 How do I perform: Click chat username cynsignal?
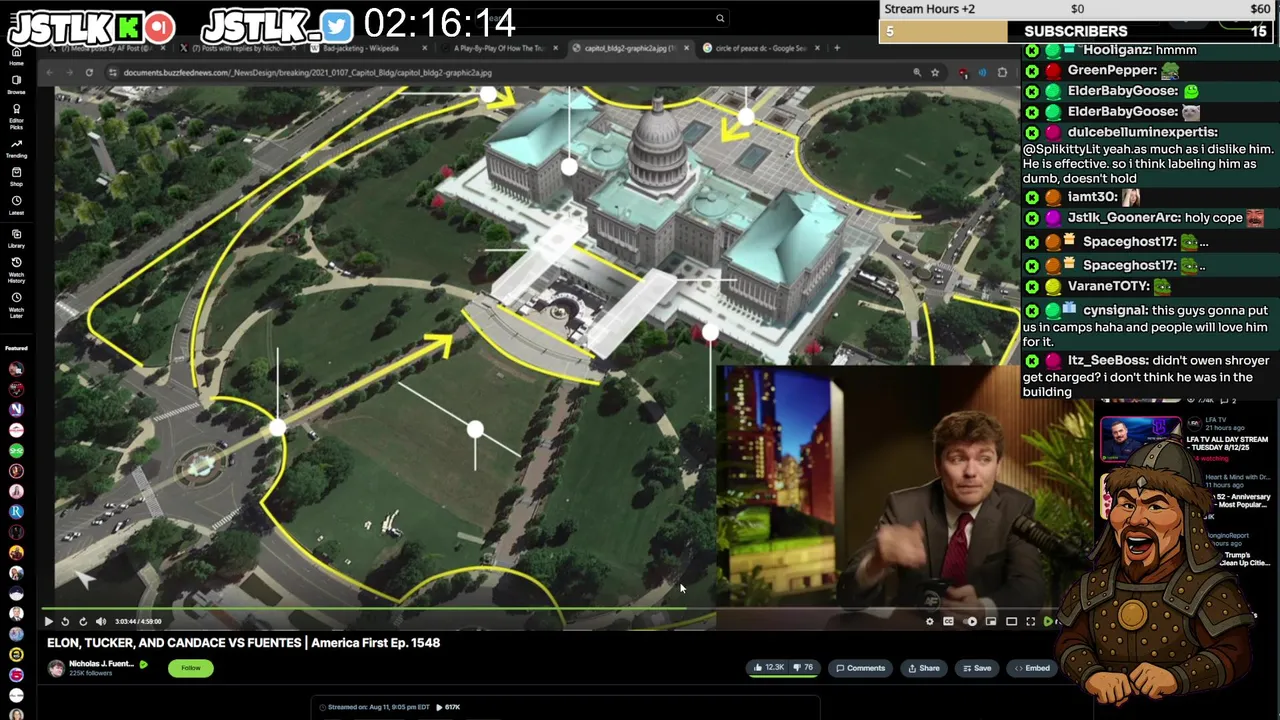[1115, 311]
